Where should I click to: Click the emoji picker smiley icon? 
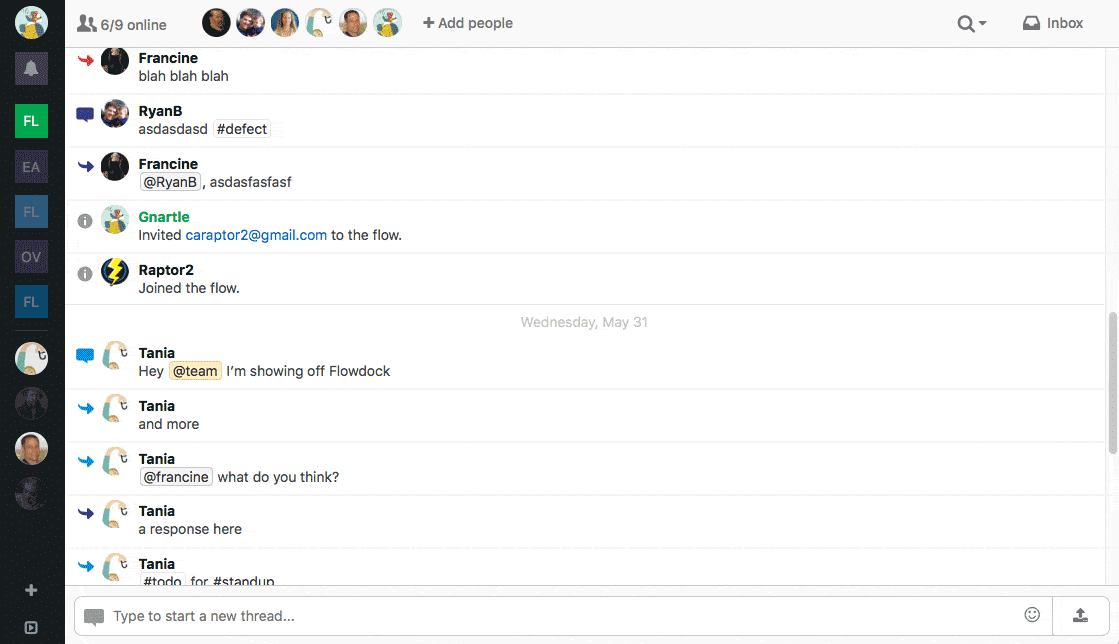tap(1032, 615)
